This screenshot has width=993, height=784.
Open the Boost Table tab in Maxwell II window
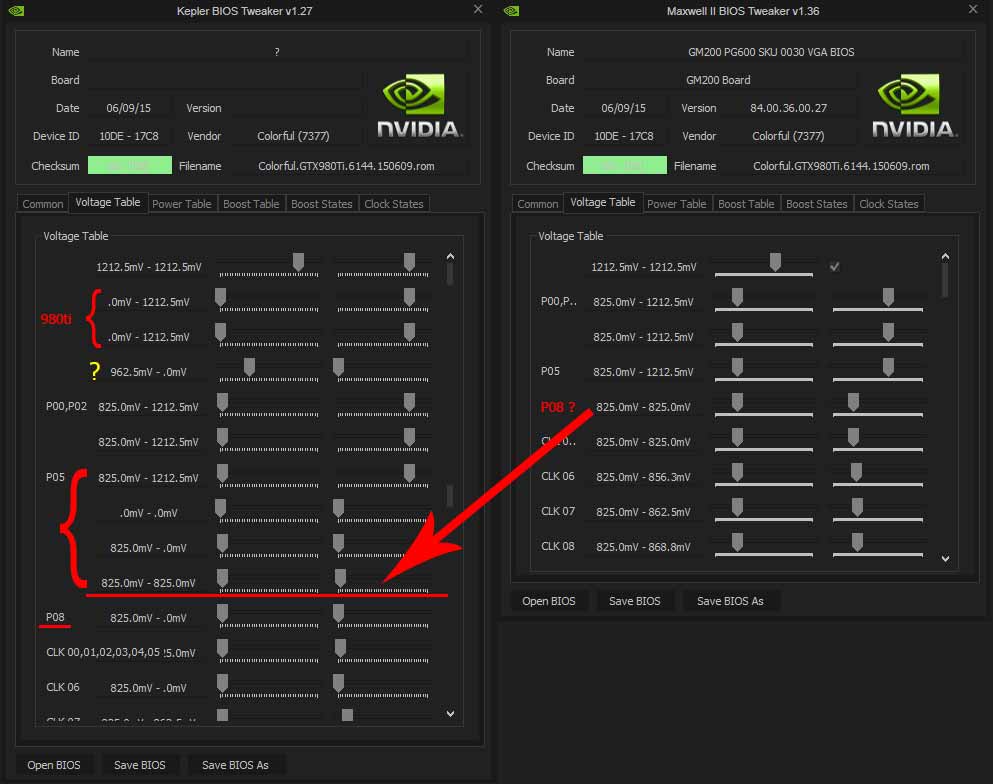[x=746, y=204]
